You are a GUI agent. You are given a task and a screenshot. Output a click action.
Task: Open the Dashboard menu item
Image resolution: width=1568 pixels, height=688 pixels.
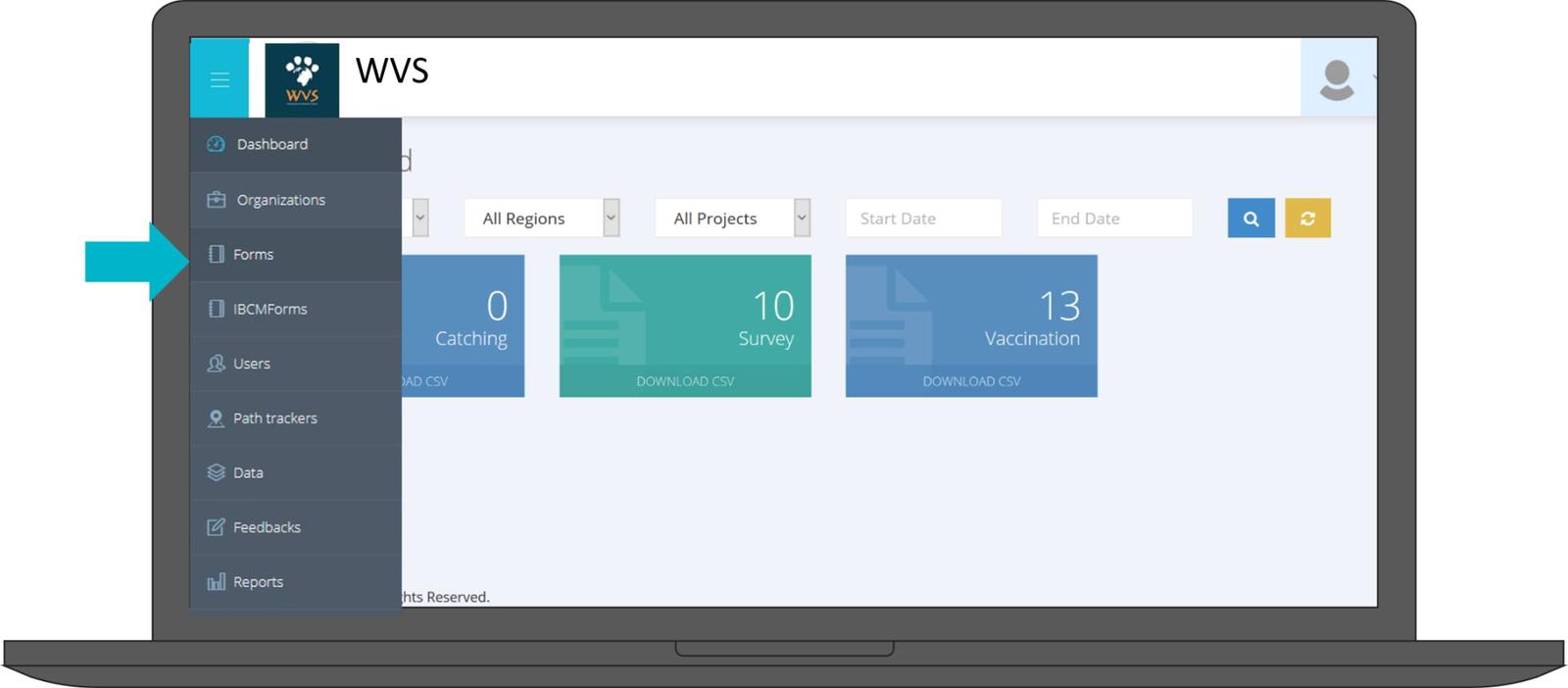(x=296, y=145)
